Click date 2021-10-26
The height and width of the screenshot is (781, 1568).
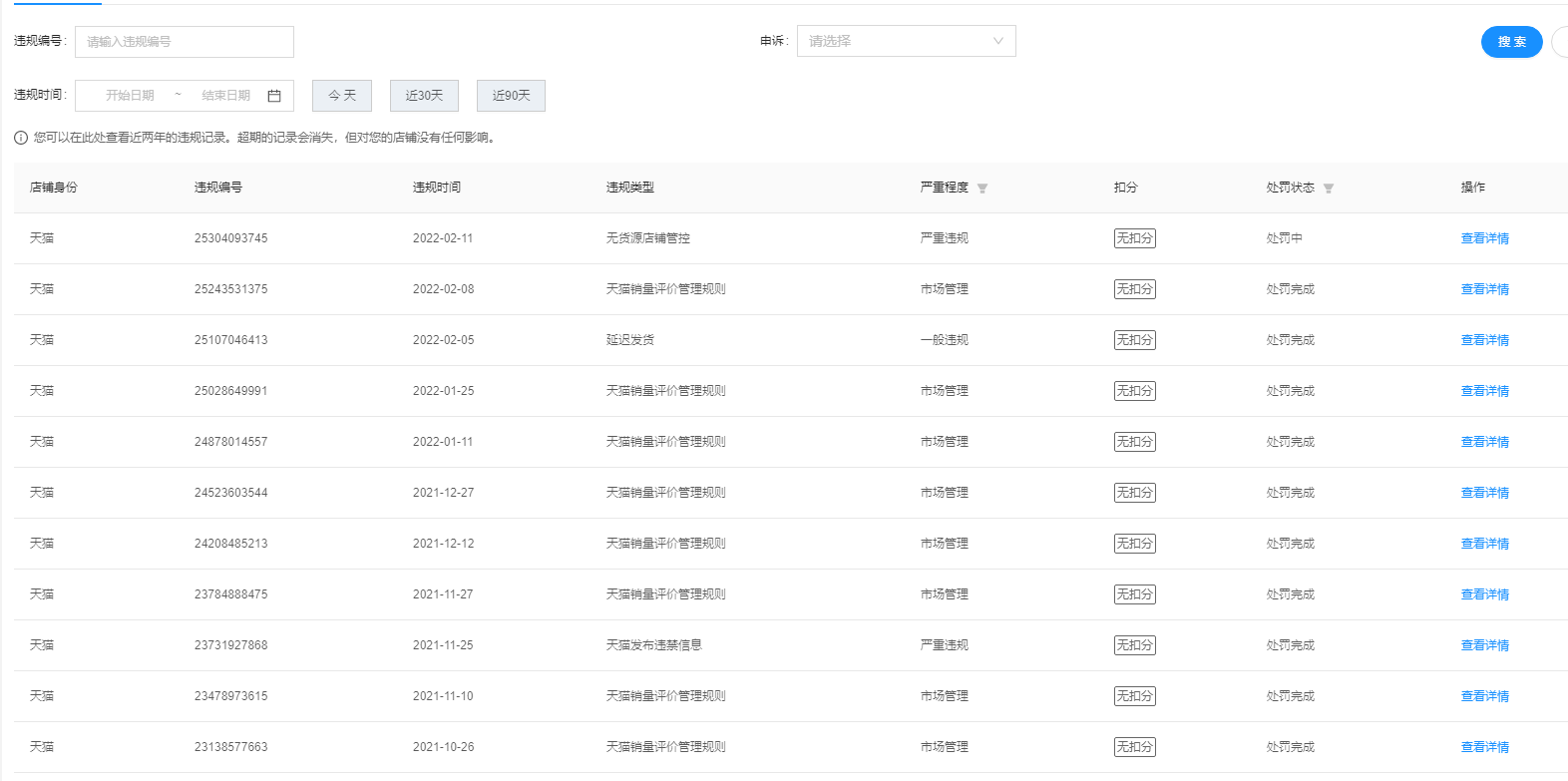(444, 747)
